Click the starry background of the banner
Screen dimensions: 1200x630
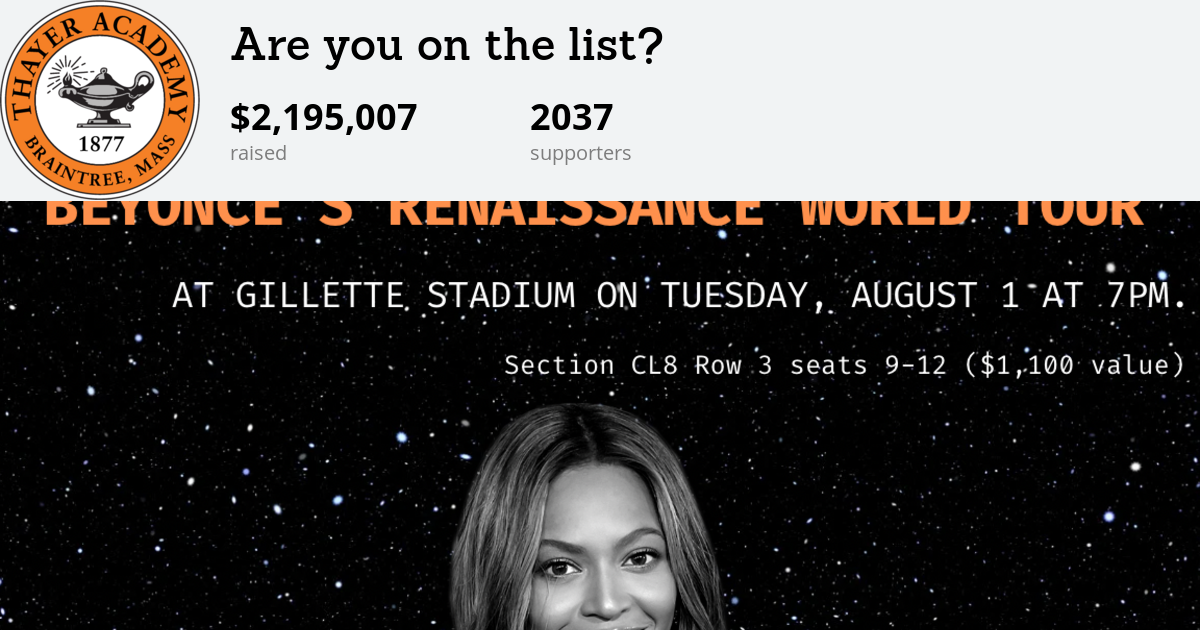pos(200,480)
